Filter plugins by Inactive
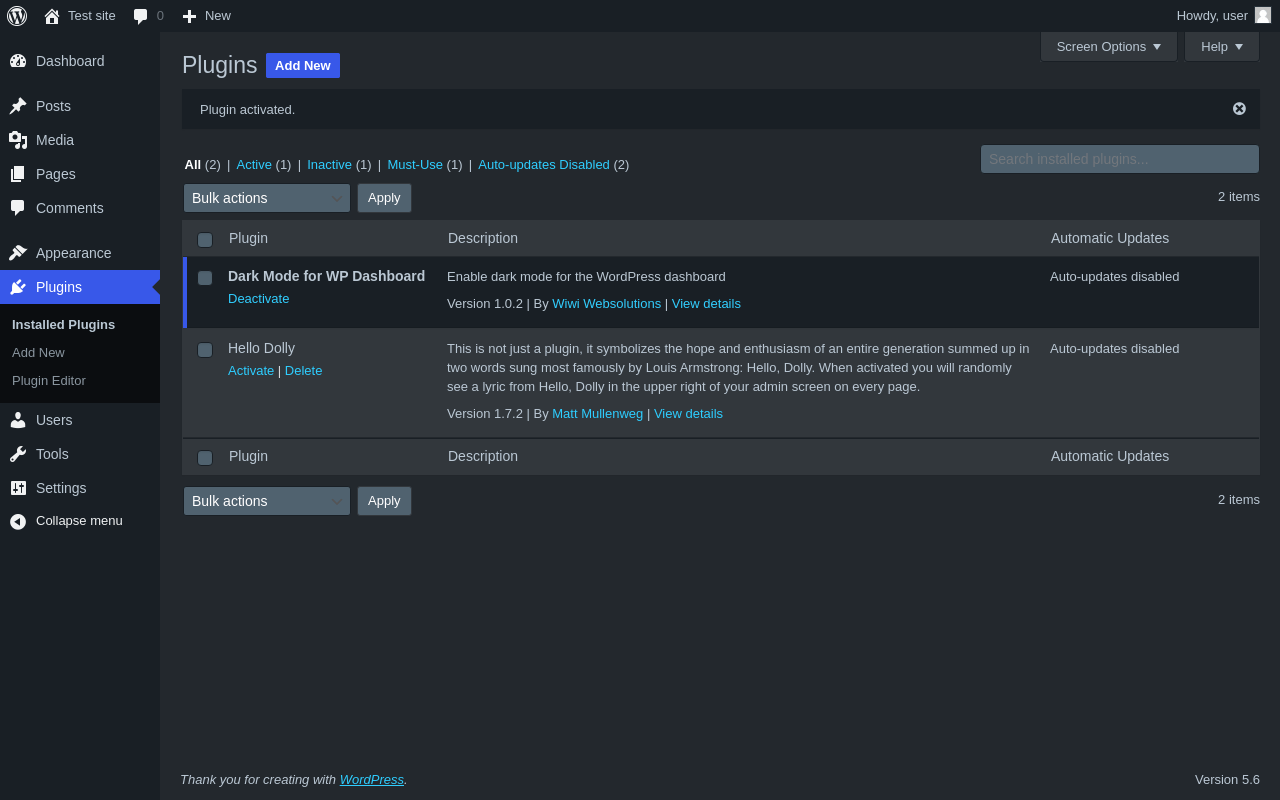This screenshot has width=1280, height=800. (x=329, y=165)
